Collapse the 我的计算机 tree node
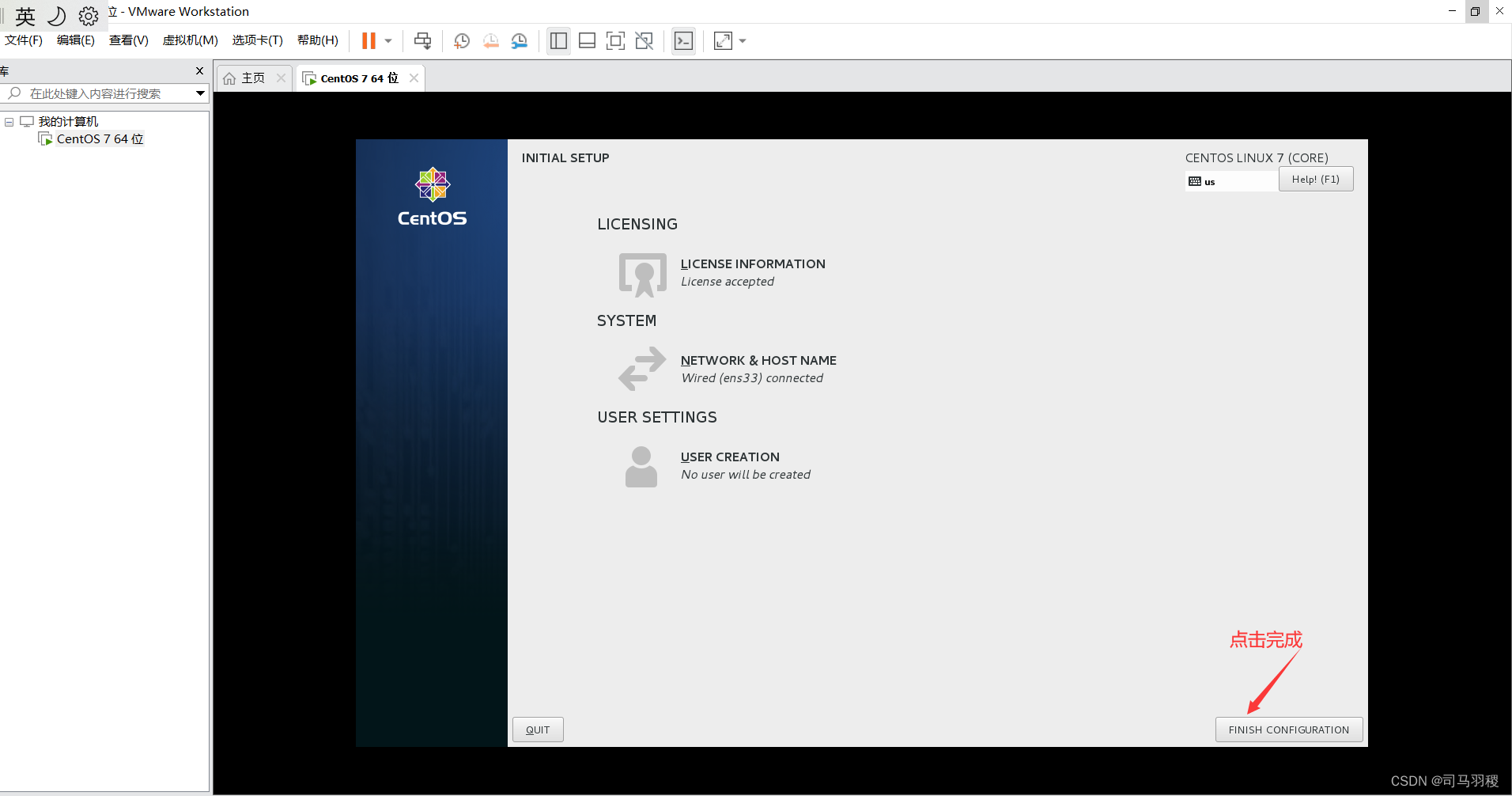This screenshot has width=1512, height=796. 9,122
